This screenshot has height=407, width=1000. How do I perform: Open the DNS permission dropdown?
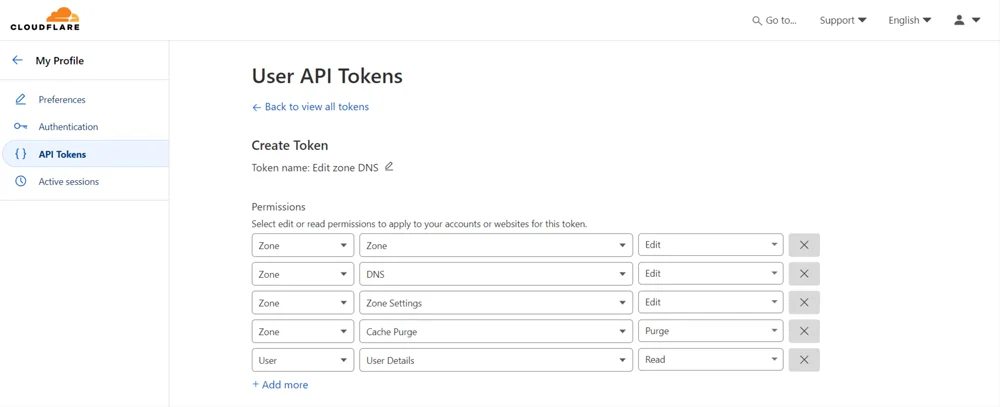[496, 274]
